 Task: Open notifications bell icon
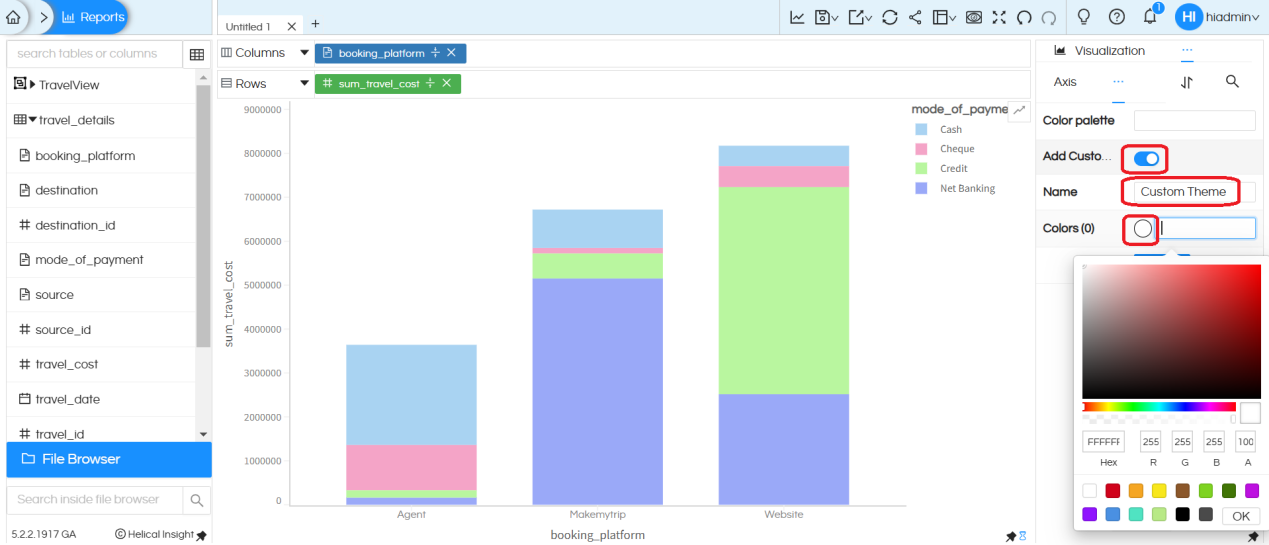tap(1150, 16)
